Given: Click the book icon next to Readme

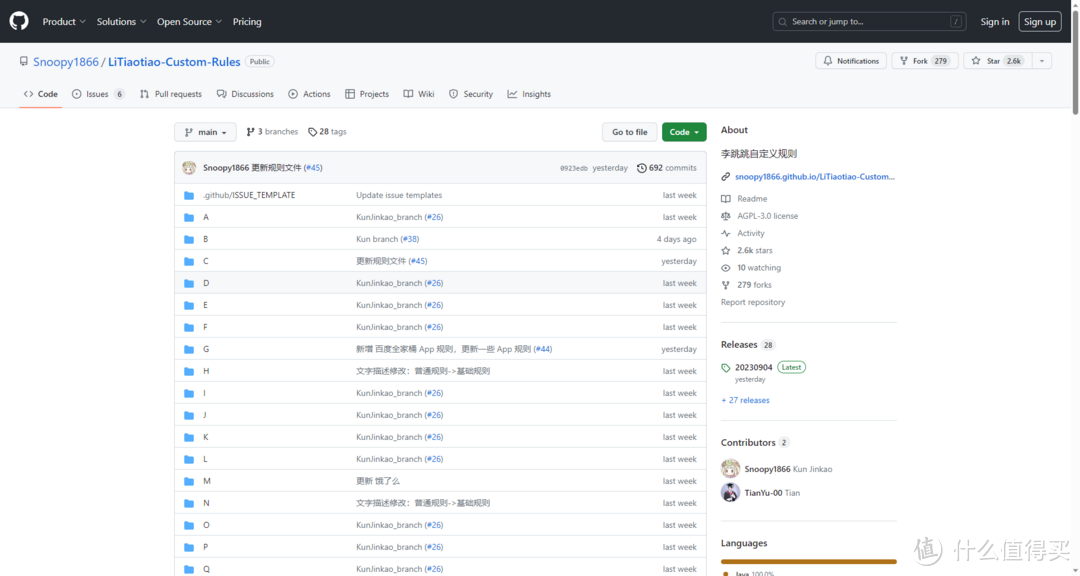Looking at the screenshot, I should click(725, 198).
